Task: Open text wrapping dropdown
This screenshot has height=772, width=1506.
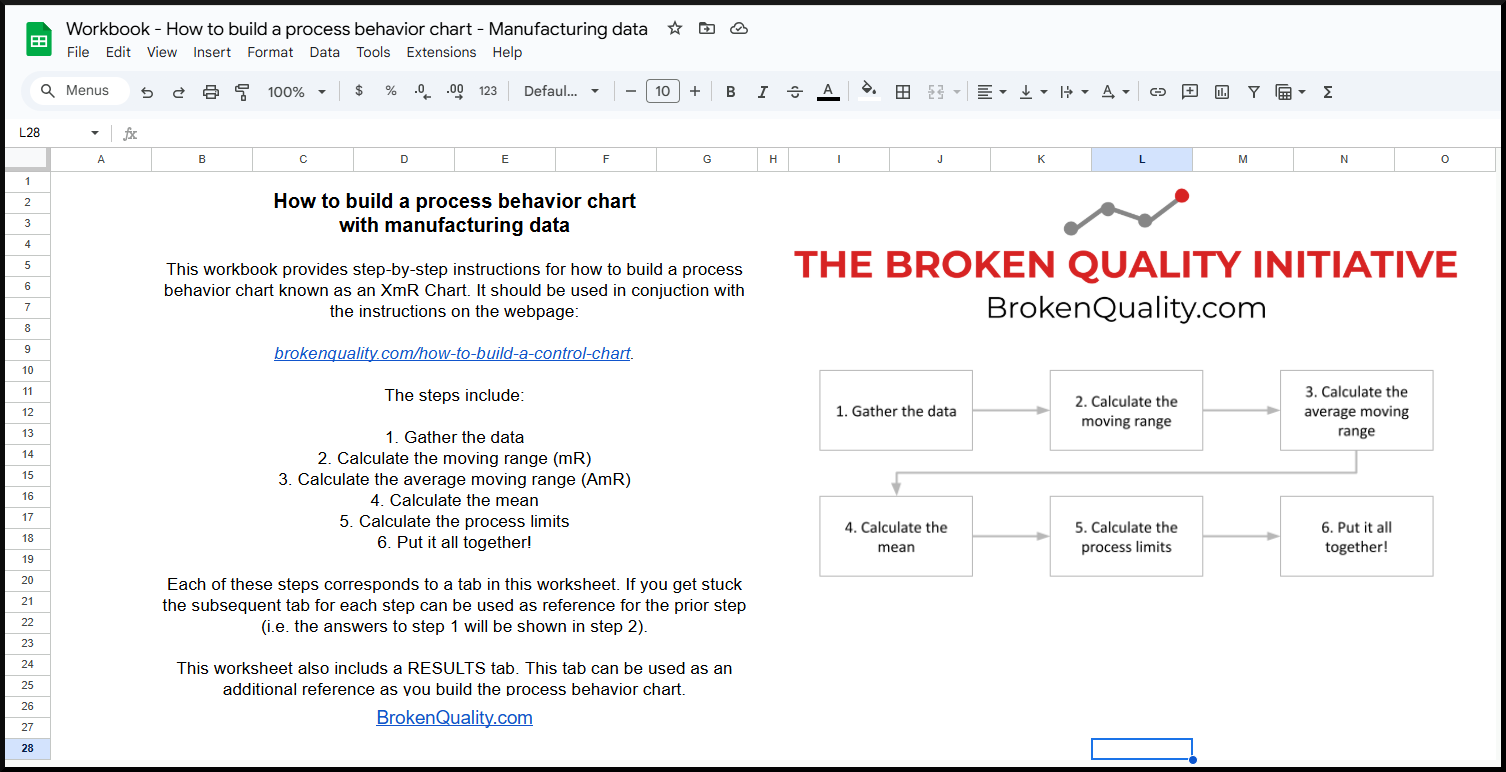Action: click(1074, 92)
